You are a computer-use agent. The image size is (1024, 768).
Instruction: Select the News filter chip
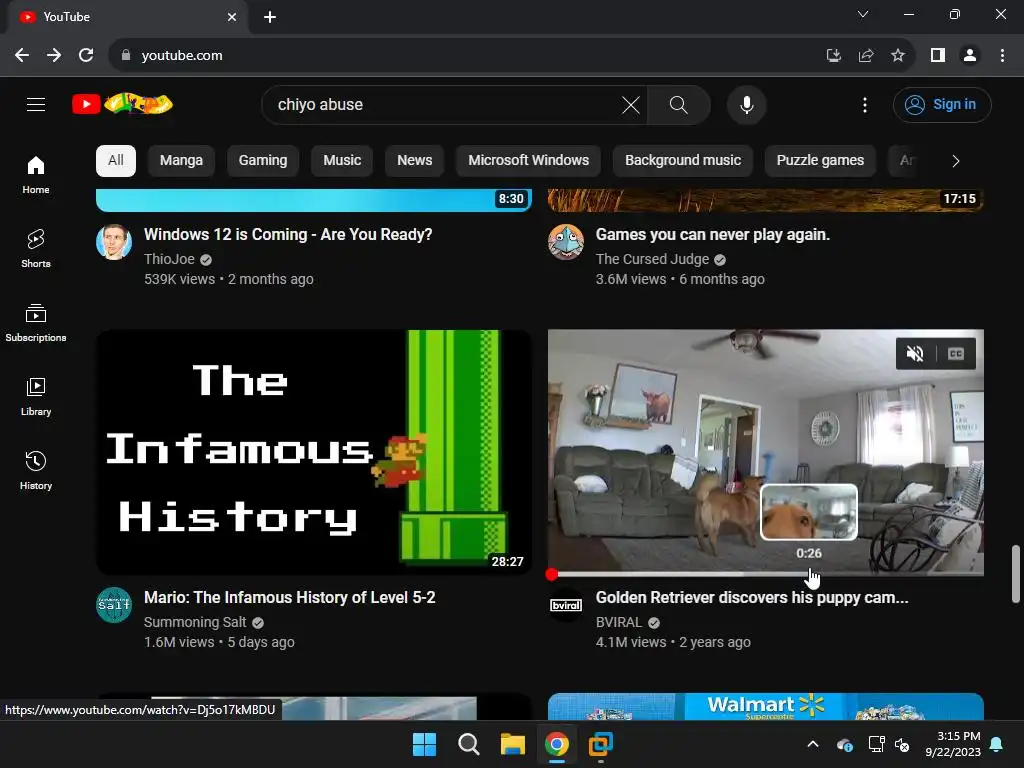tap(415, 161)
